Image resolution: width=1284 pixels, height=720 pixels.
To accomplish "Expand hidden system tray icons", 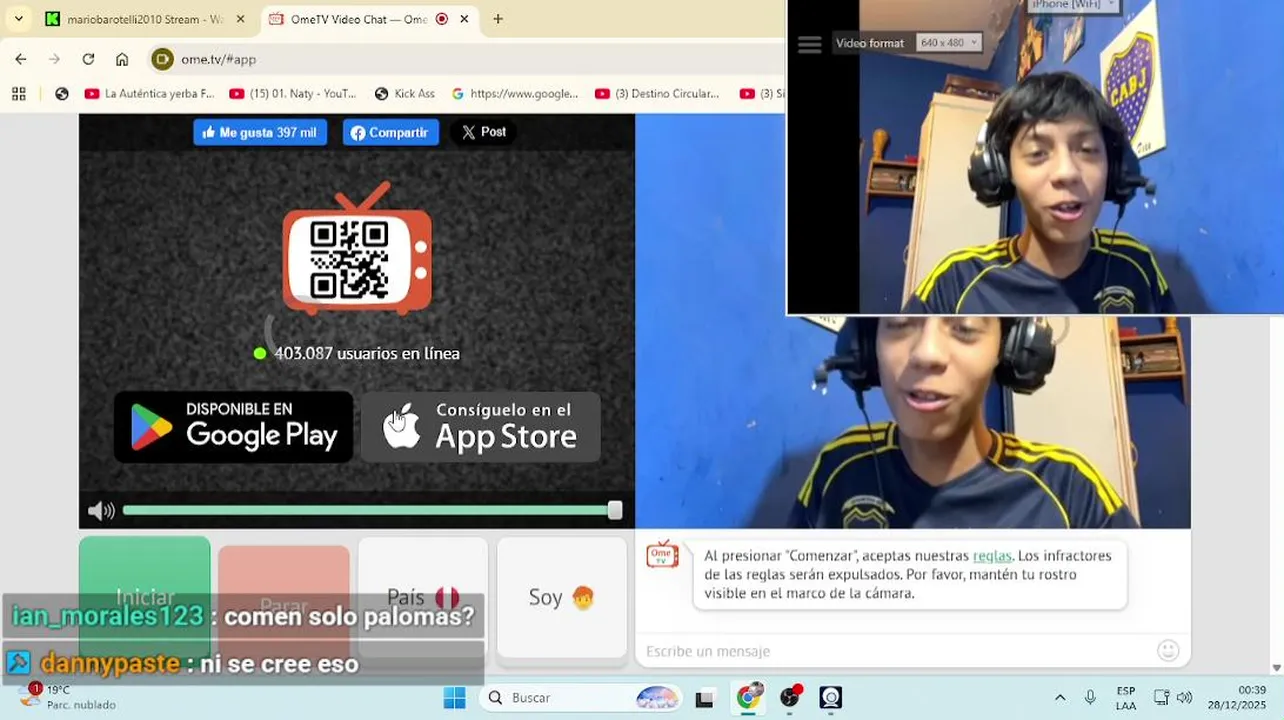I will tap(1060, 697).
